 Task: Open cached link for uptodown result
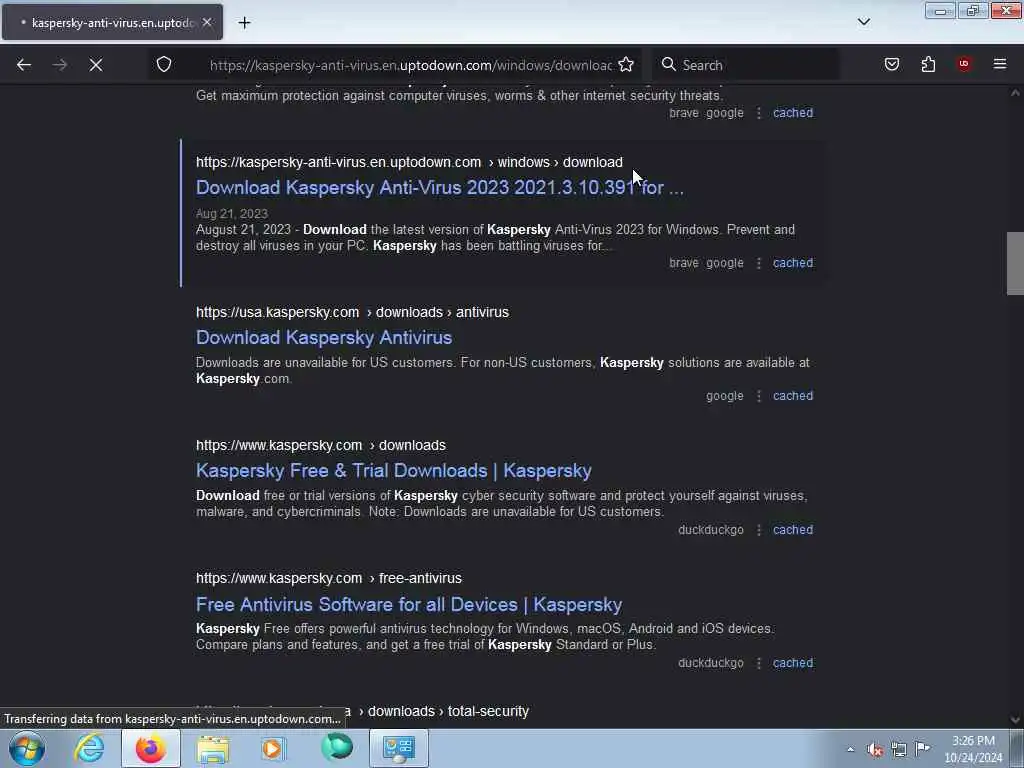coord(793,263)
